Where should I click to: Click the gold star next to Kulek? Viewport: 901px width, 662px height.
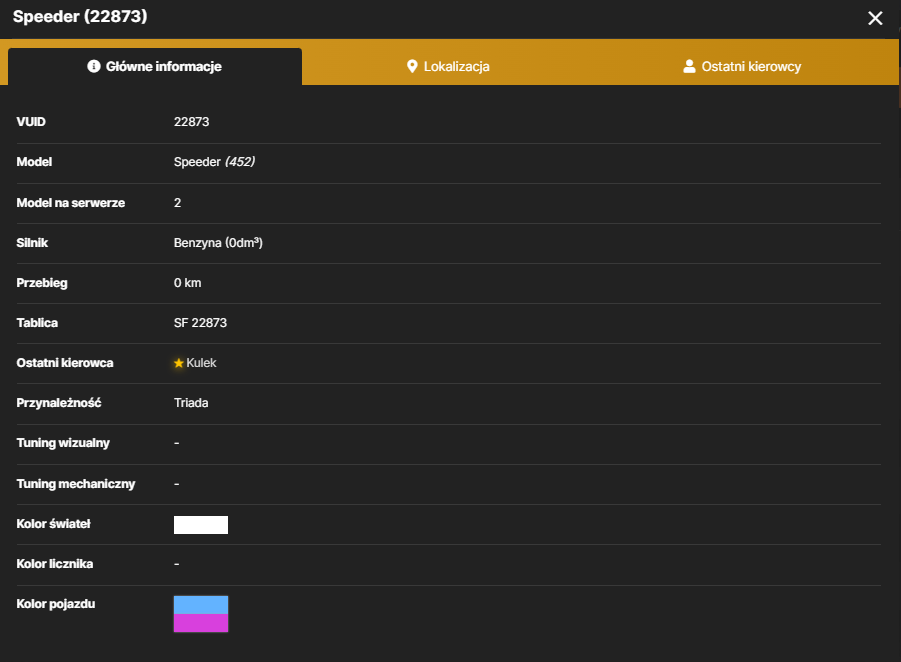point(179,363)
